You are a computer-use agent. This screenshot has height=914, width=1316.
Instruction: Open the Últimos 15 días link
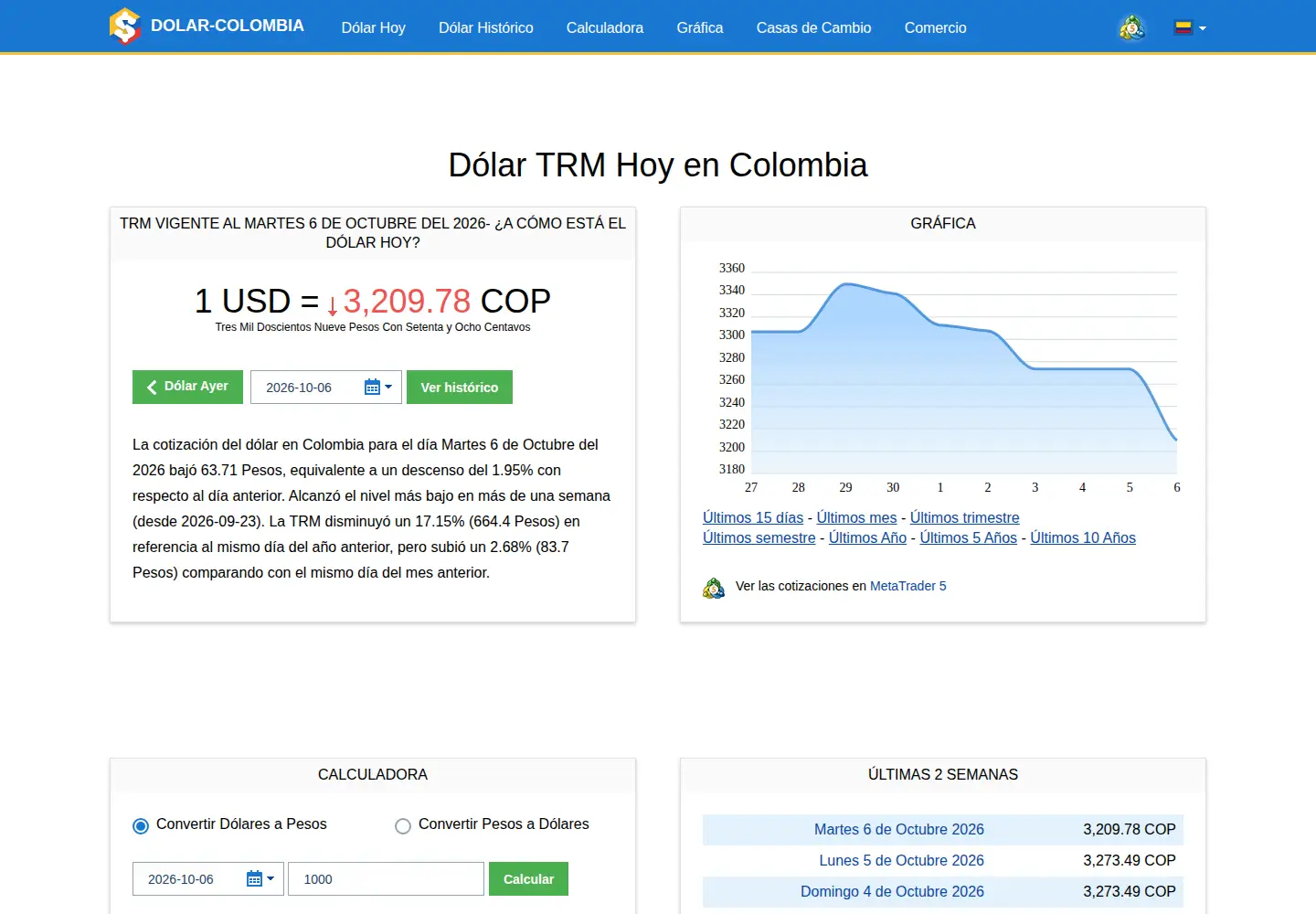(753, 517)
